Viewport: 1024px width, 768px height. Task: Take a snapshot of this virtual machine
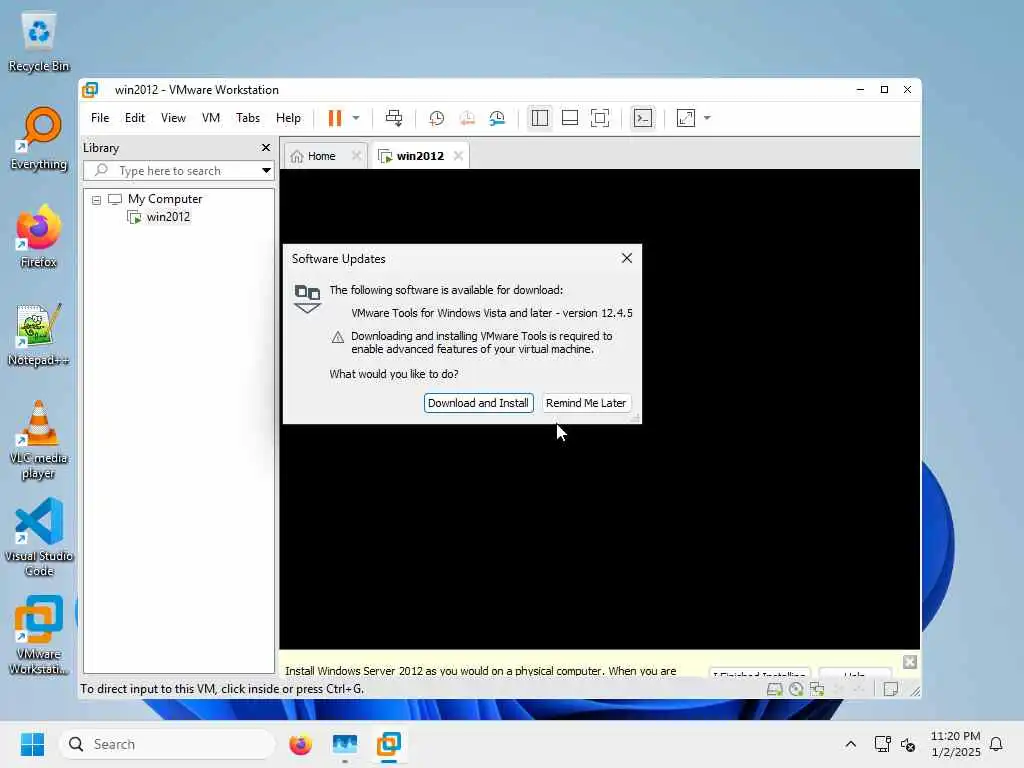tap(436, 118)
